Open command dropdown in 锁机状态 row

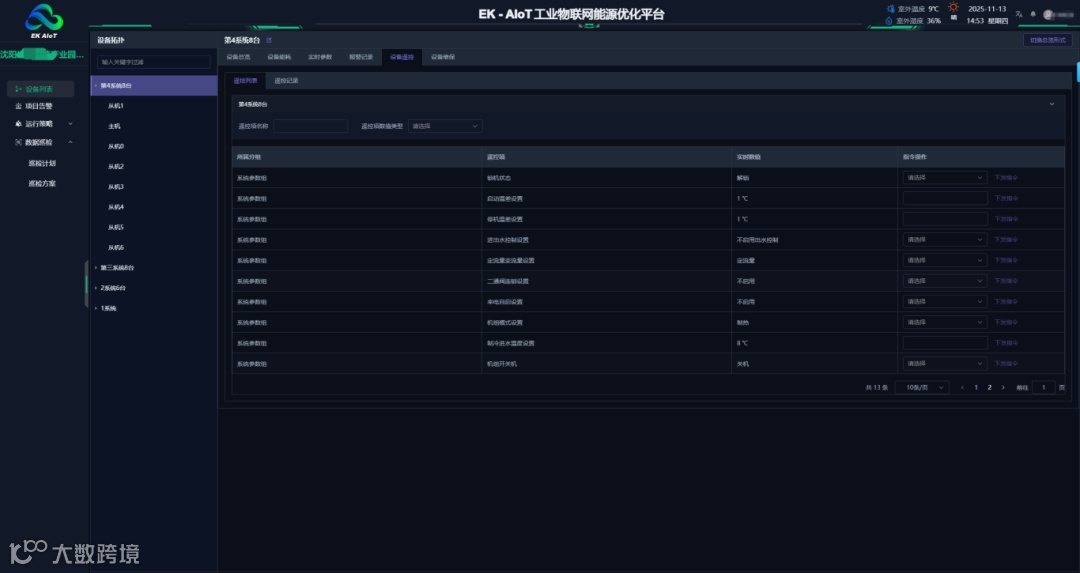tap(945, 178)
